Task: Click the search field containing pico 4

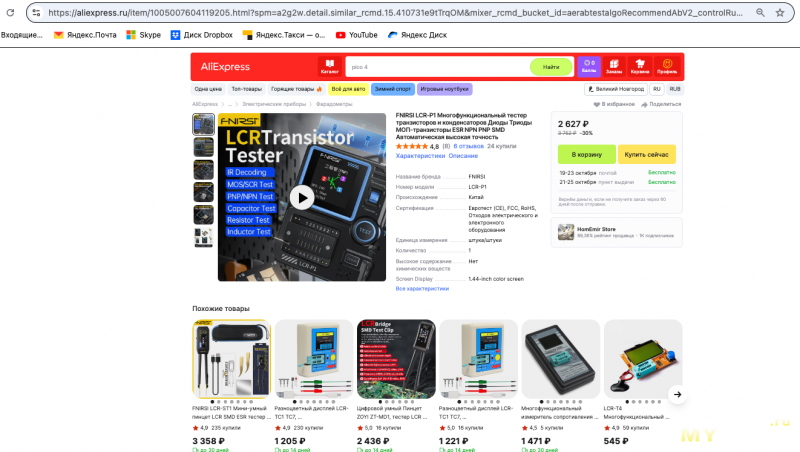Action: (438, 67)
